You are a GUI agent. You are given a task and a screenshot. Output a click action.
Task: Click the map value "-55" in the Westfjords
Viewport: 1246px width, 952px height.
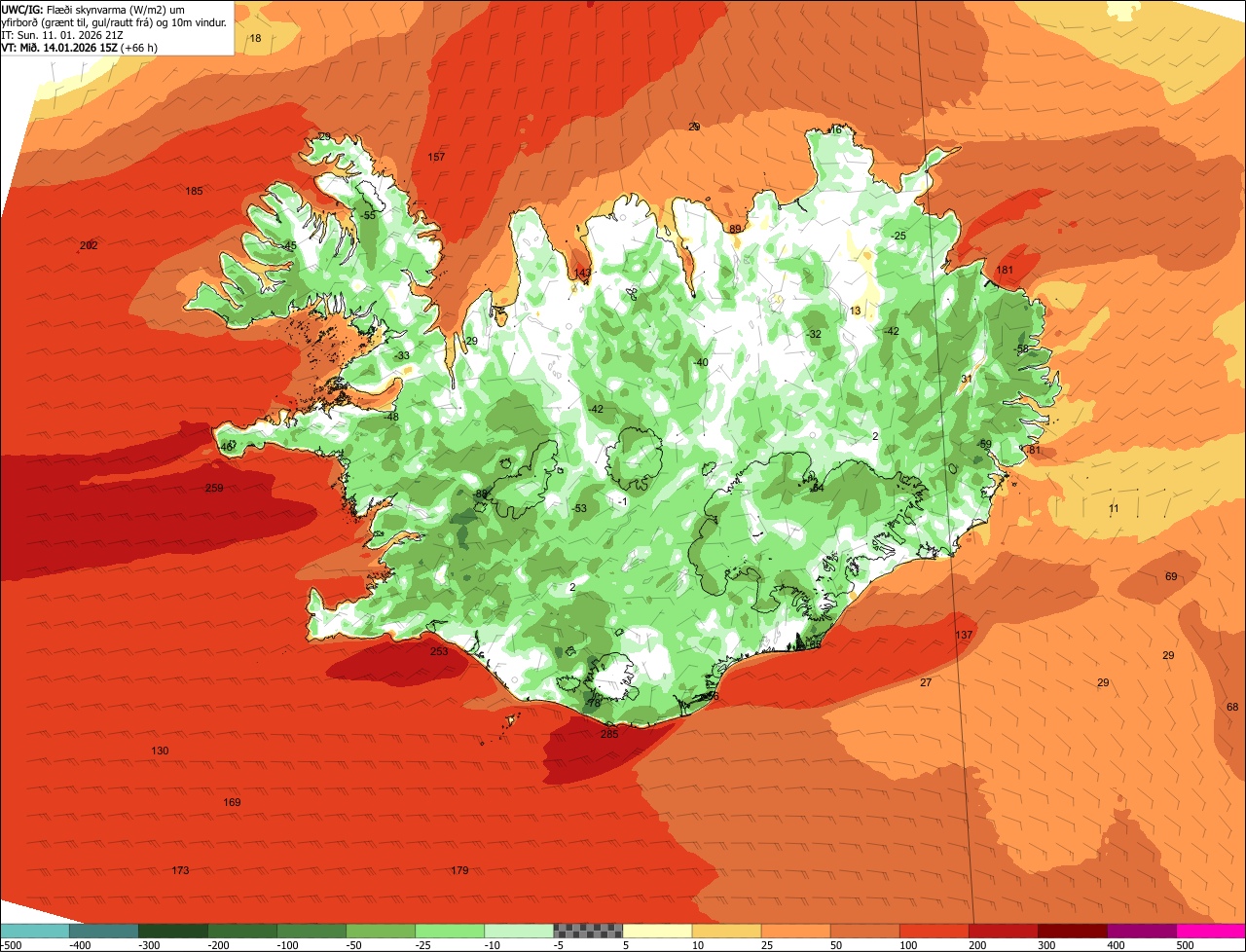[368, 215]
